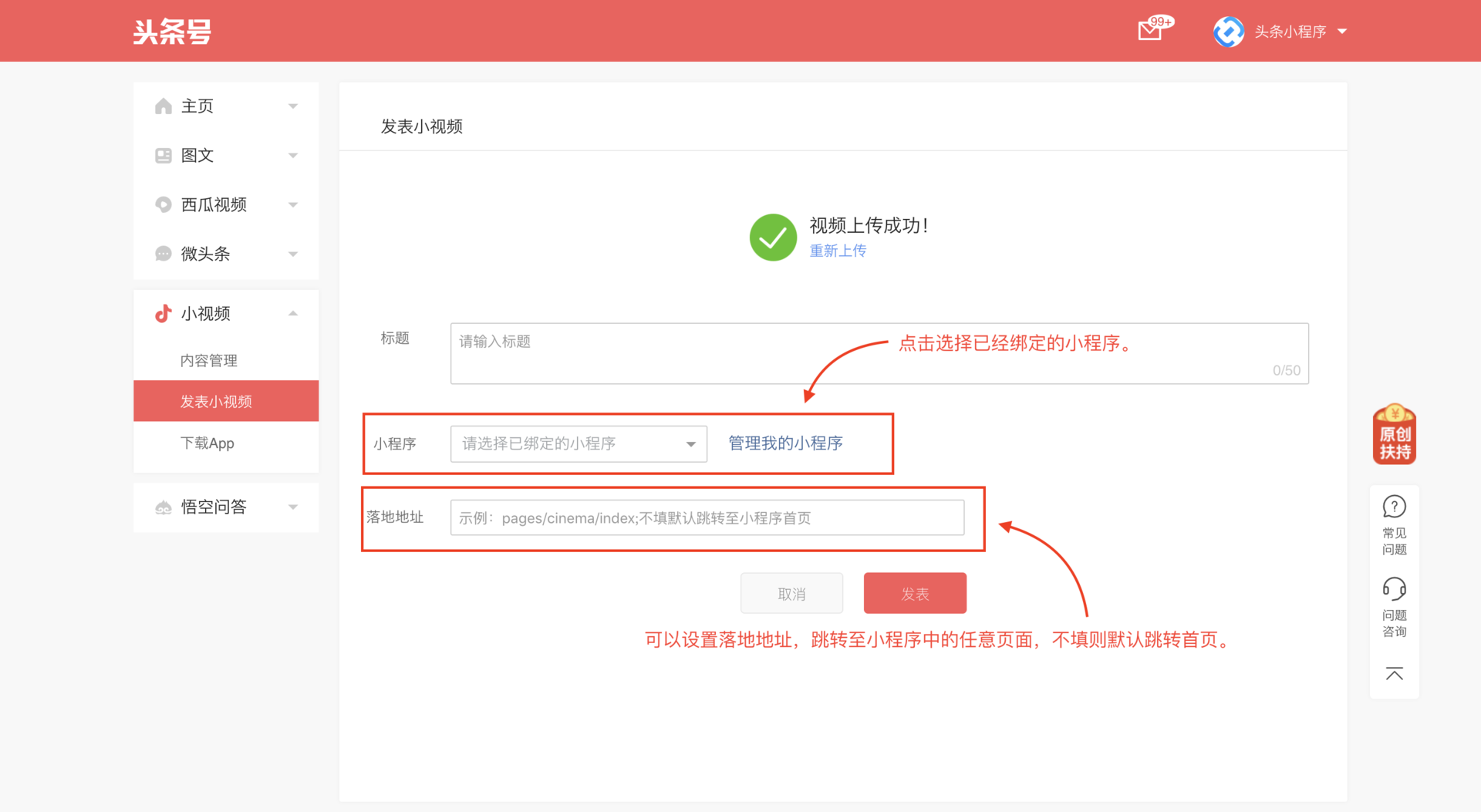The height and width of the screenshot is (812, 1481).
Task: Open the 头条小程序 account dropdown arrow
Action: point(1342,32)
